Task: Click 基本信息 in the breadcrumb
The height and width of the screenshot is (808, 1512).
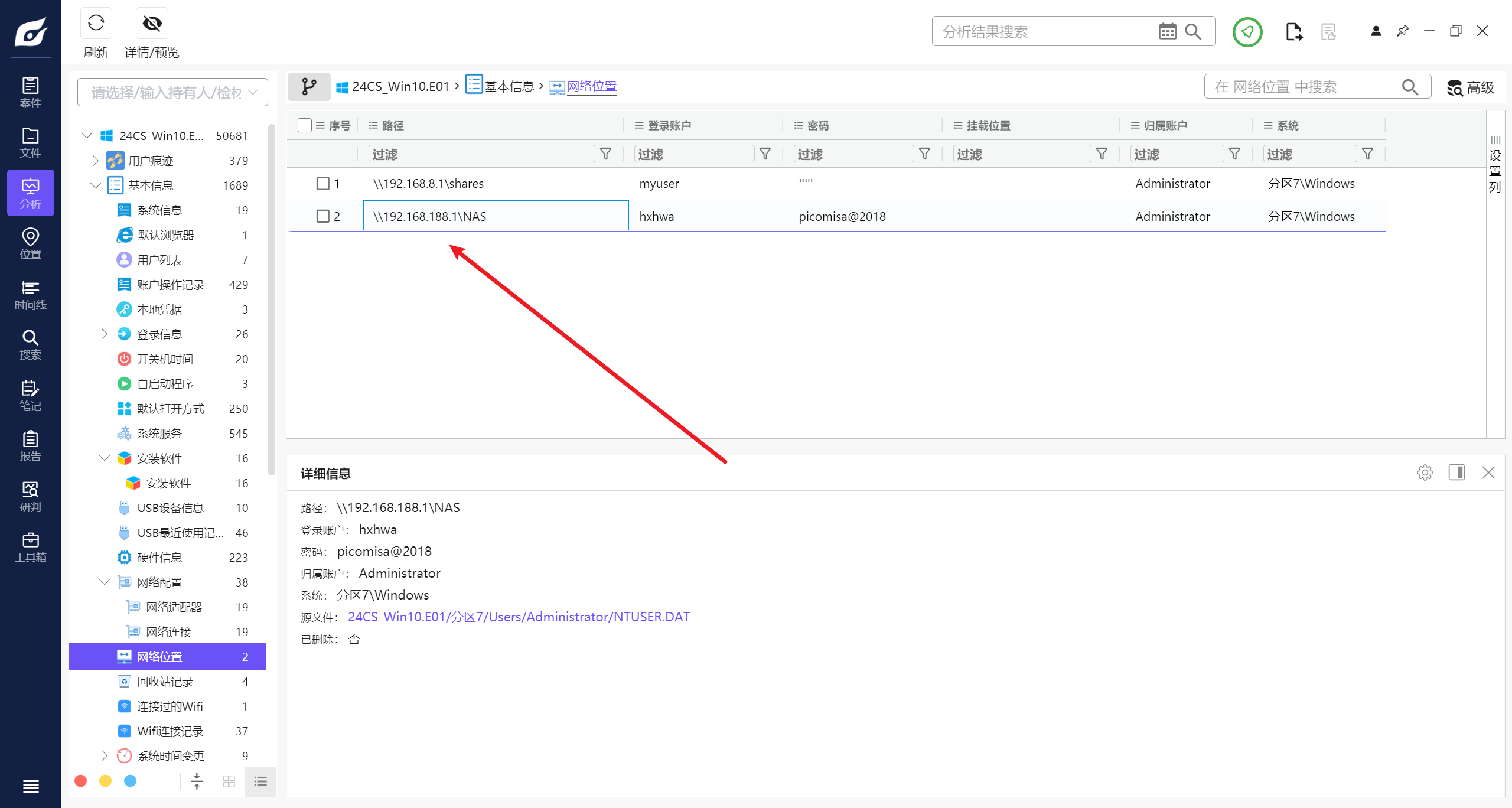Action: click(509, 86)
